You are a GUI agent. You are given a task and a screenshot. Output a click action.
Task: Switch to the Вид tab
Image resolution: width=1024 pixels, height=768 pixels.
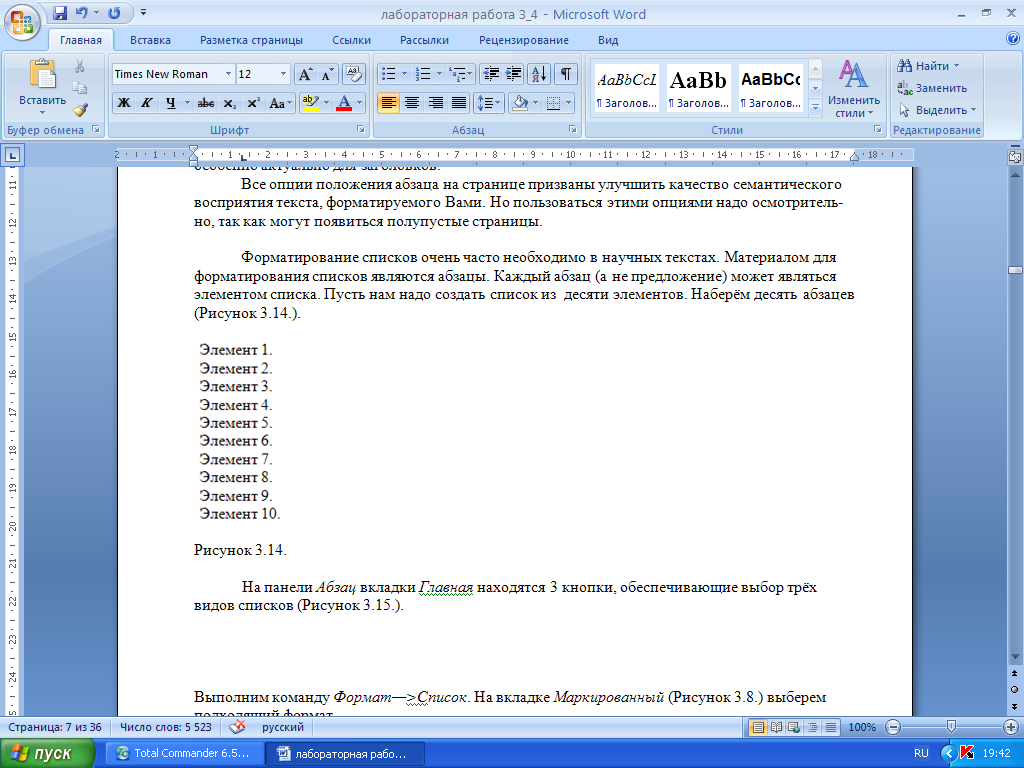tap(608, 40)
